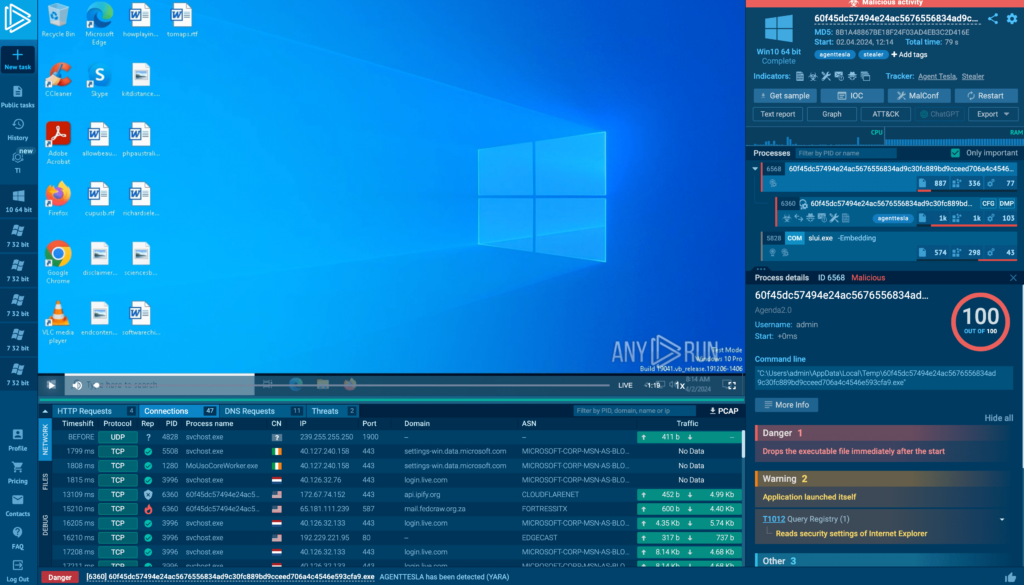Screen dimensions: 1024x585
Task: Click the New task plus icon
Action: (18, 54)
